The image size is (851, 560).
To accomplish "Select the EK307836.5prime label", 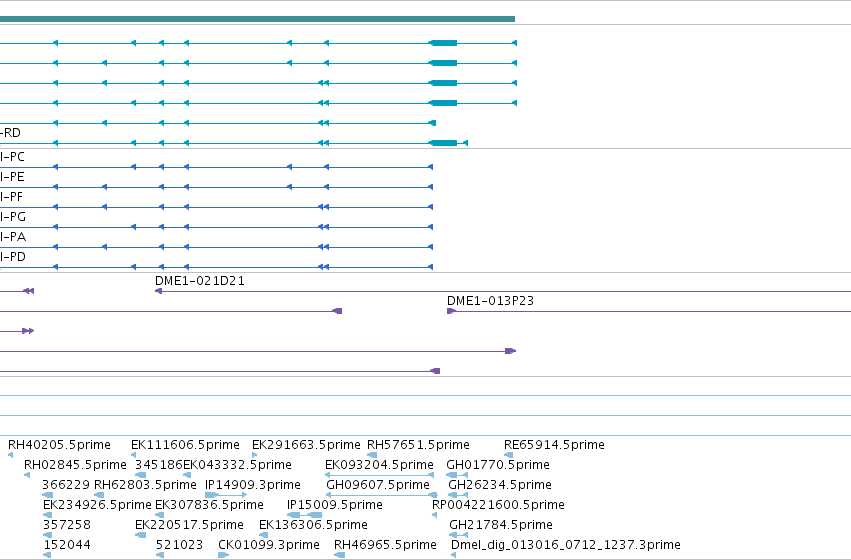I will tap(209, 505).
